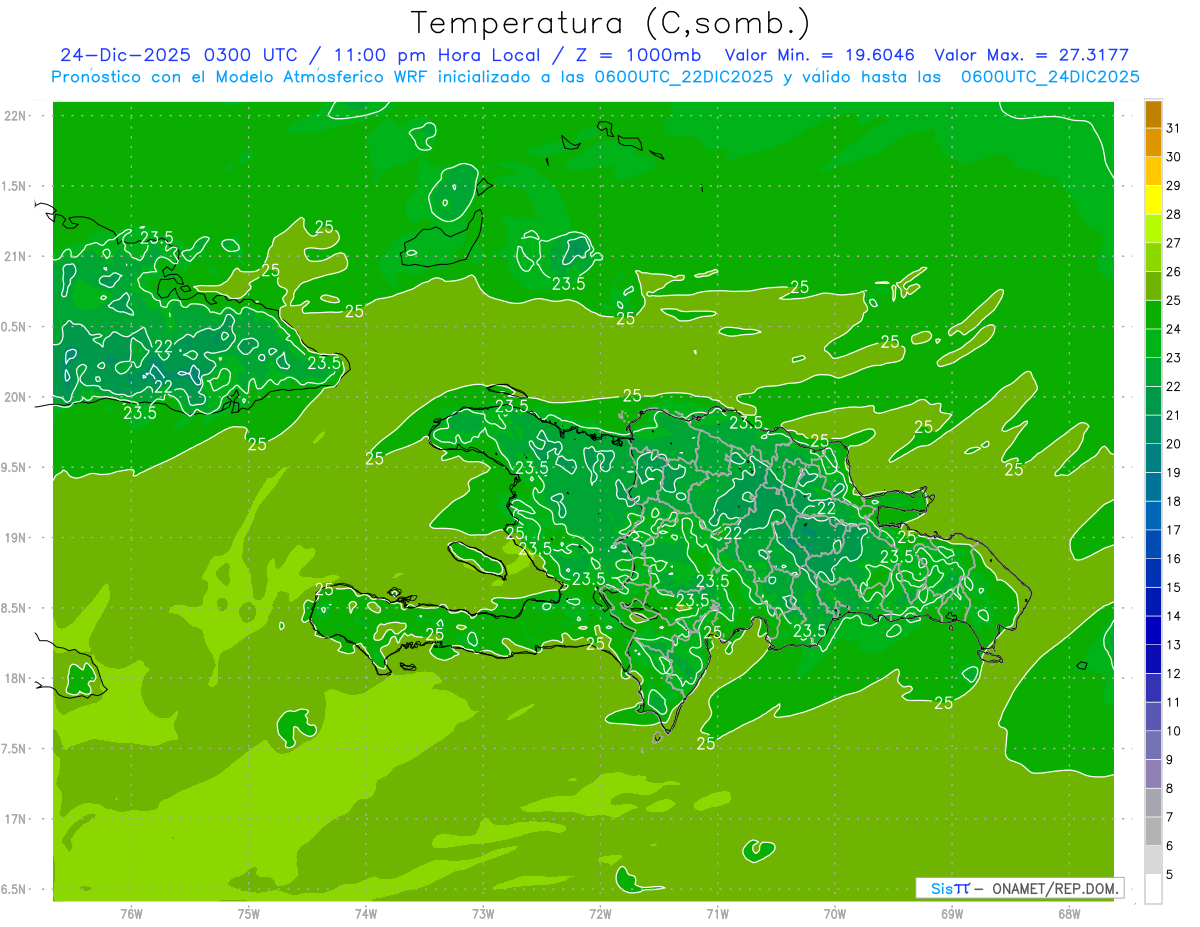
Task: Click the "76W" longitude axis label
Action: pos(131,913)
